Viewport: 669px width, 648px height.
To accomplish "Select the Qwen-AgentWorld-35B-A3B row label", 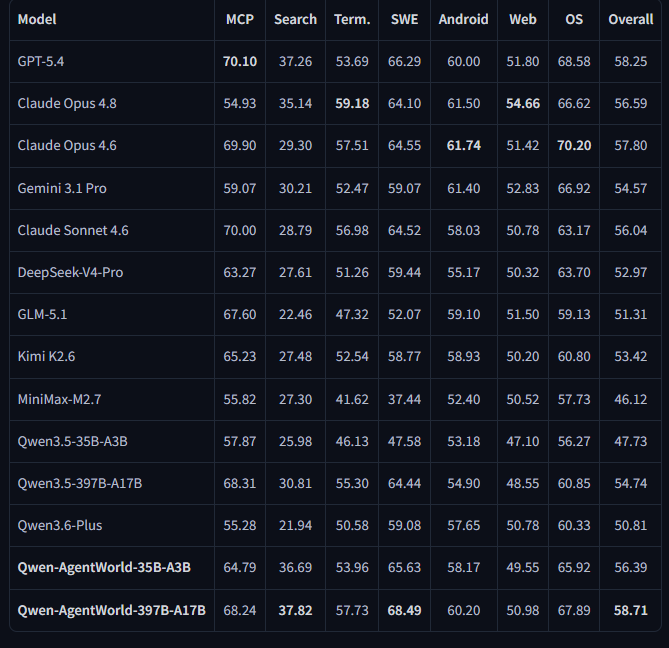I will coord(104,567).
